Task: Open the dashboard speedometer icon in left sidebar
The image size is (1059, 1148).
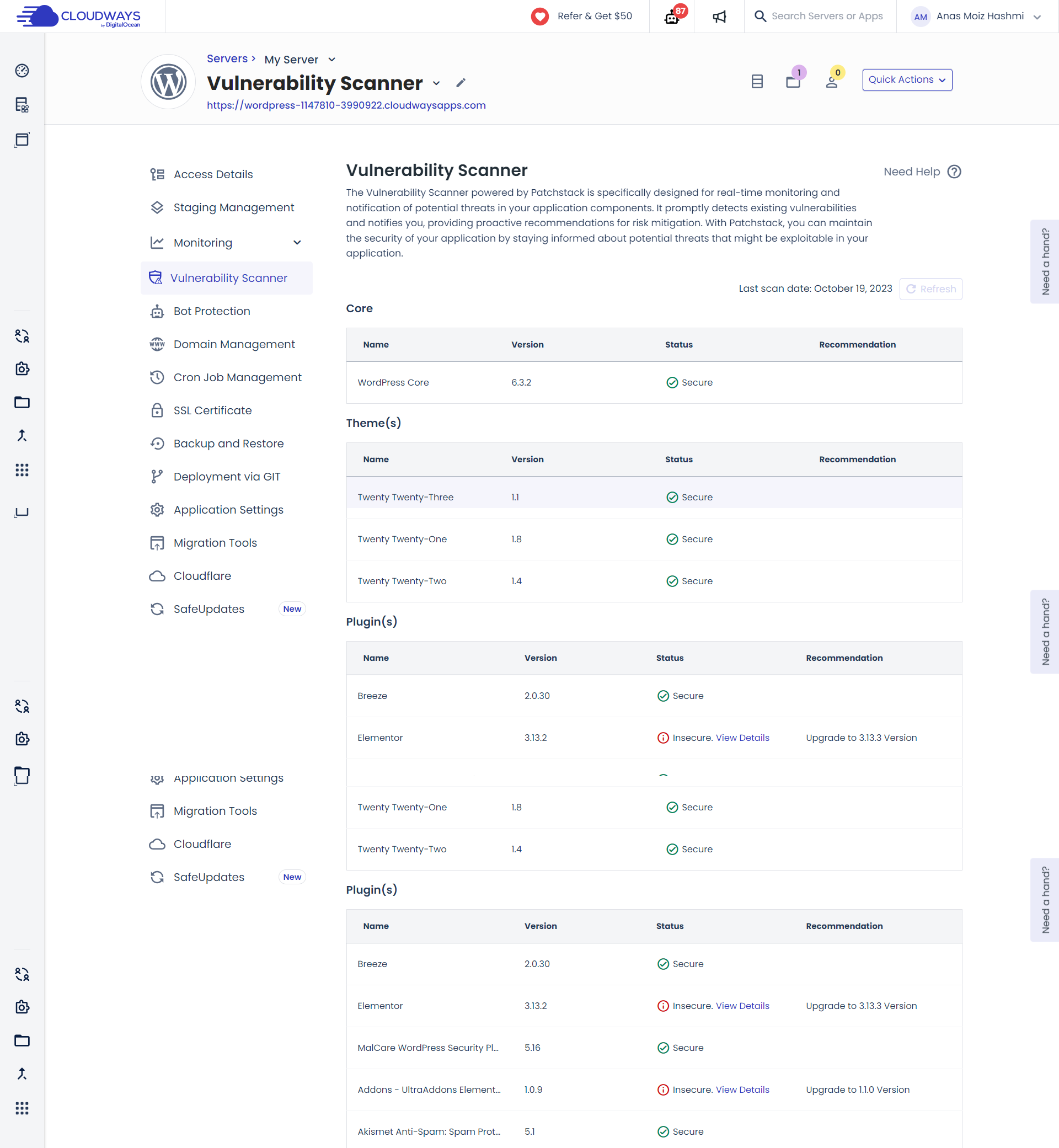Action: coord(22,71)
